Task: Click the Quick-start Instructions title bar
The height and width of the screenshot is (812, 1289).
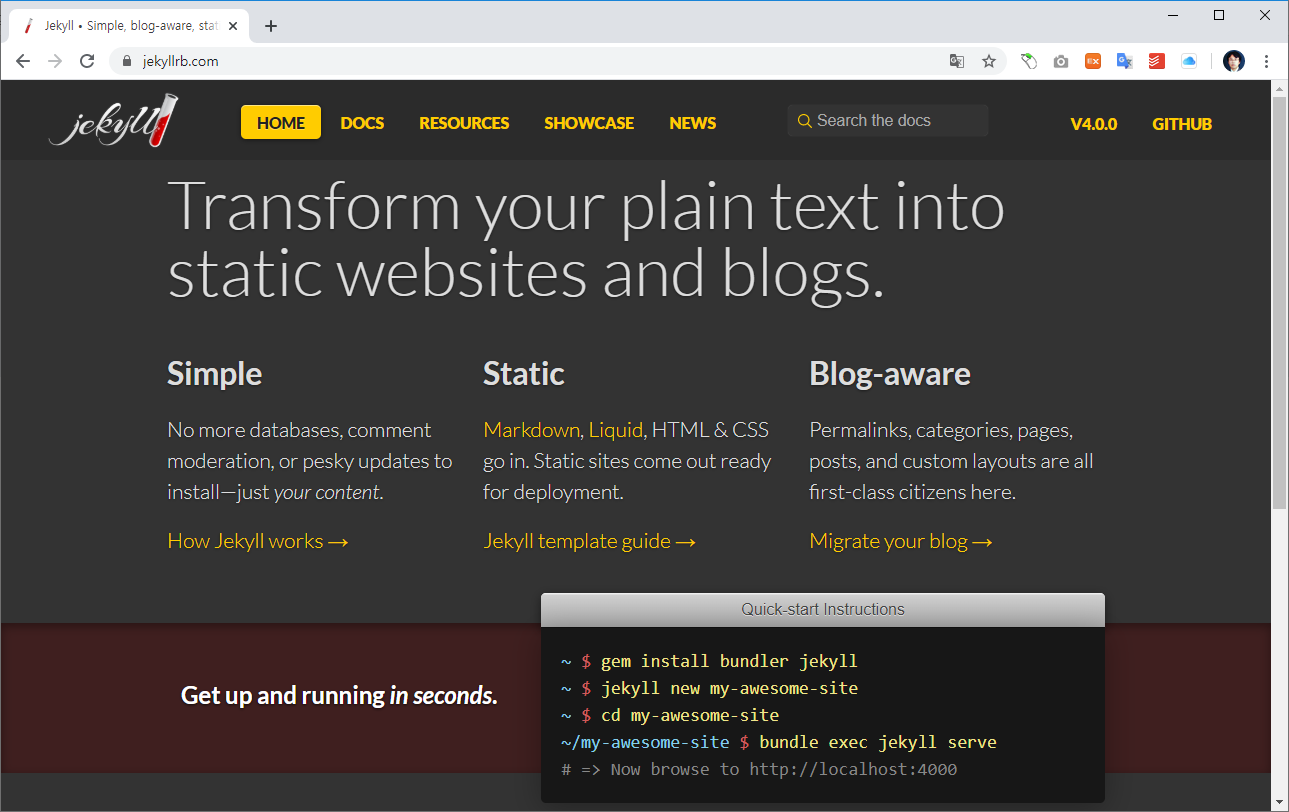Action: point(823,609)
